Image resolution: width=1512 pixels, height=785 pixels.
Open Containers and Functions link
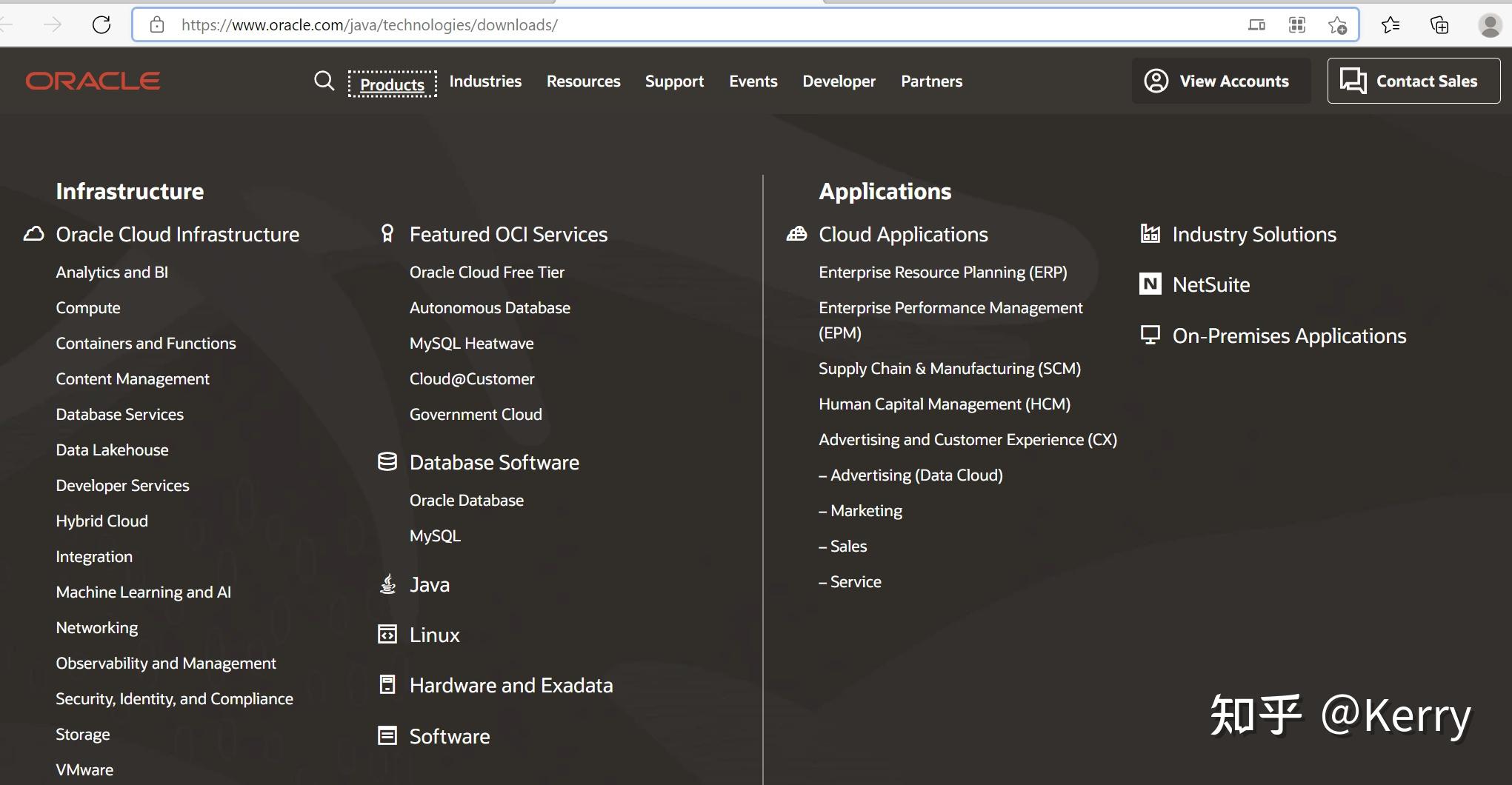pos(146,343)
